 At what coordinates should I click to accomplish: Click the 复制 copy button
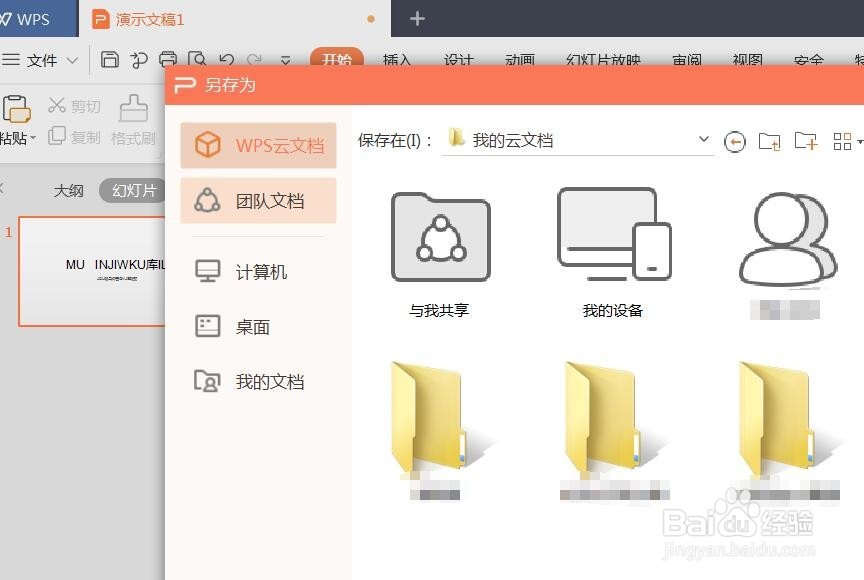[74, 136]
